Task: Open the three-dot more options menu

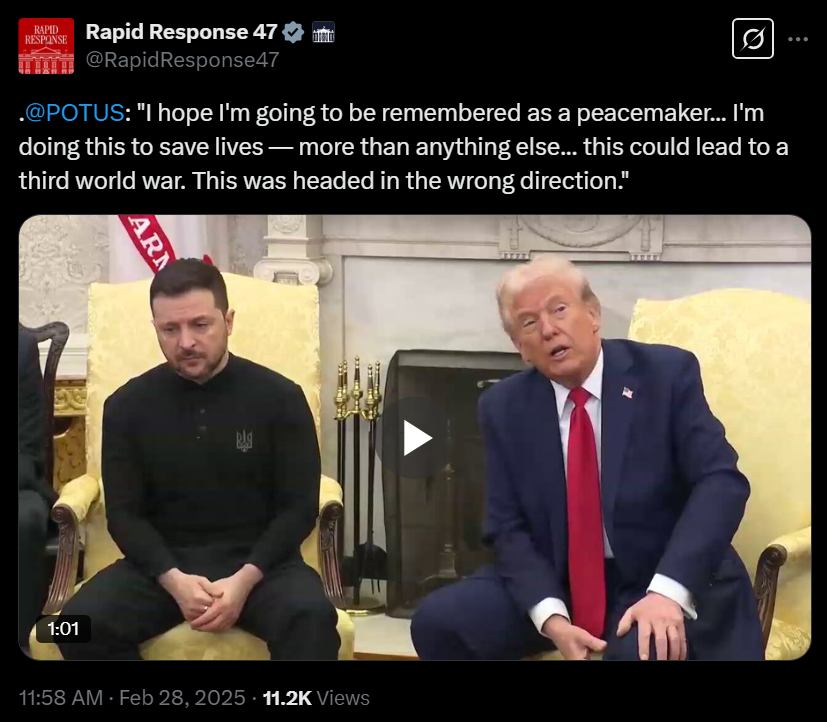Action: (798, 39)
